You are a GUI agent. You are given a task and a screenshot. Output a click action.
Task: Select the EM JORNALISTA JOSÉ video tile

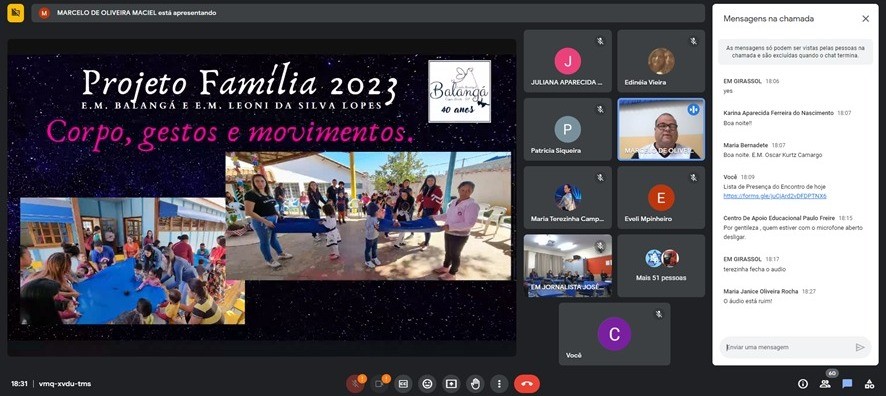tap(567, 266)
